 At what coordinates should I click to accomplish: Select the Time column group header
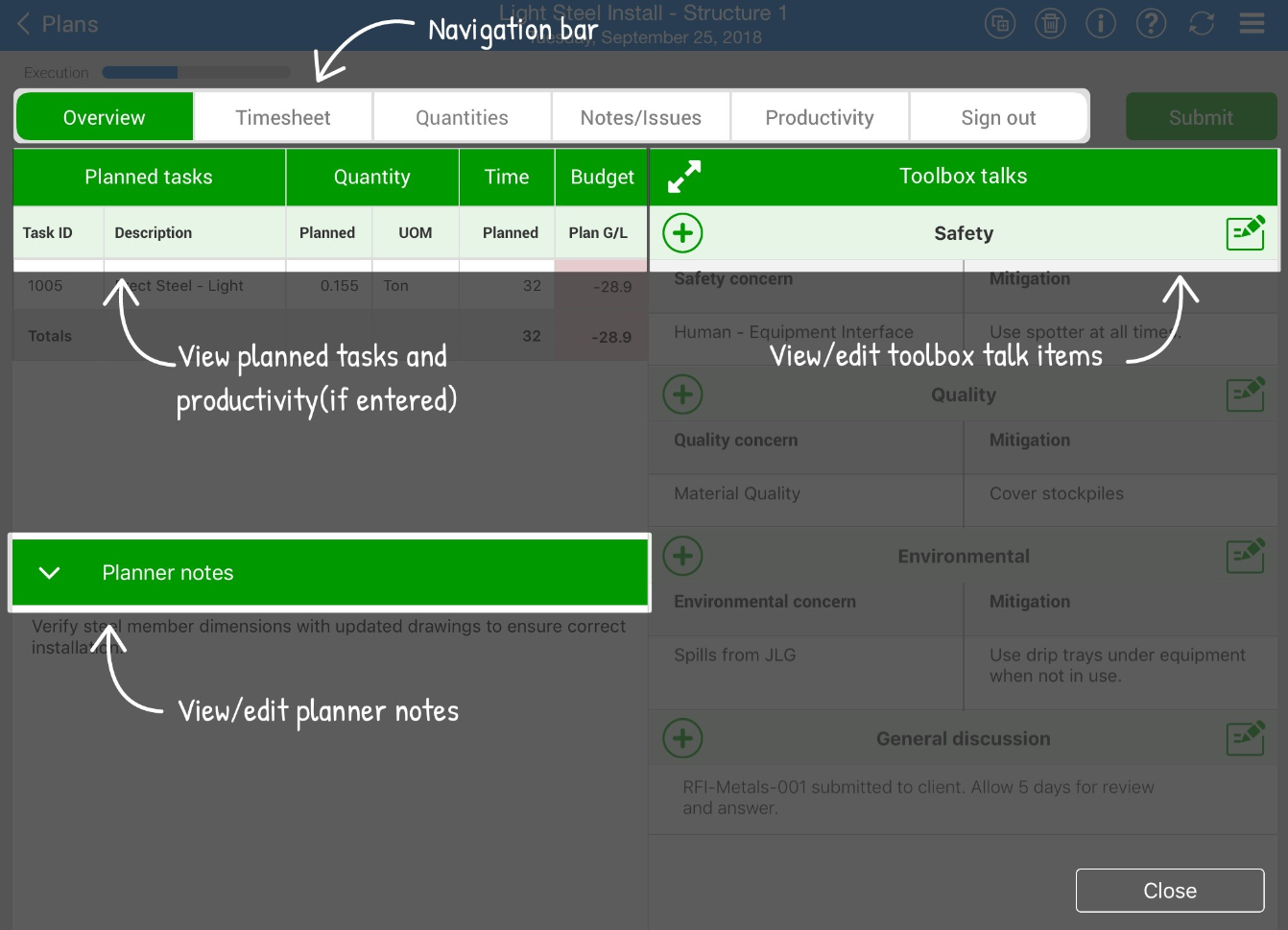[507, 177]
